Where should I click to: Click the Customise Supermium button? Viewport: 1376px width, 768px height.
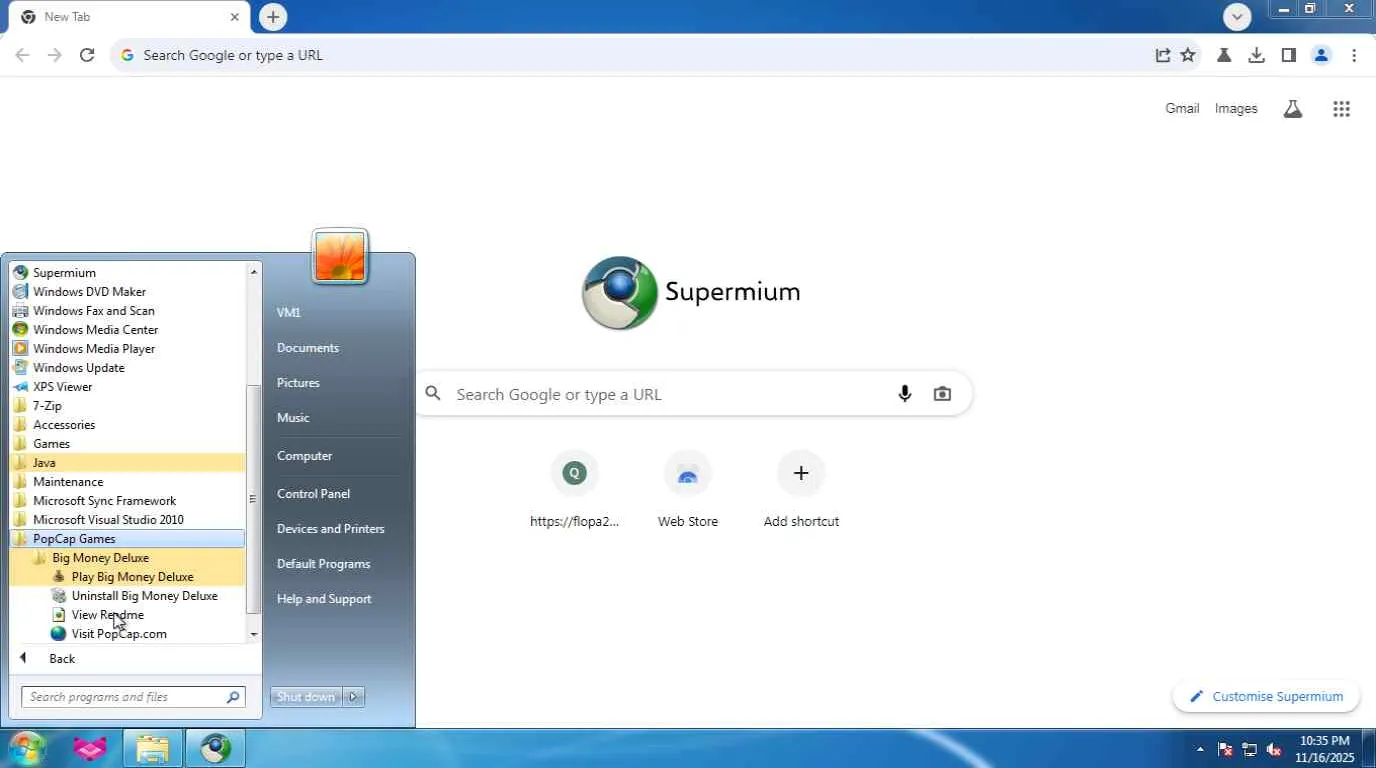pos(1266,697)
